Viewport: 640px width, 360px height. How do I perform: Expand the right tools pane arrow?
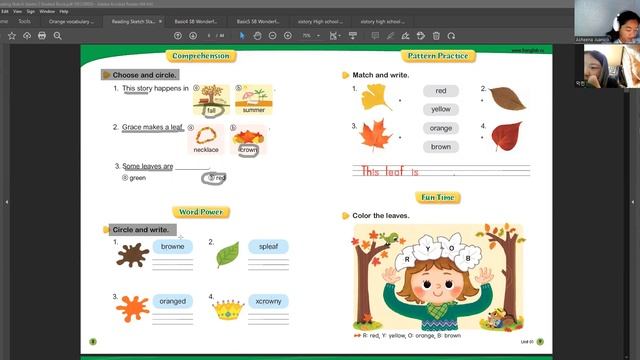(x=633, y=202)
